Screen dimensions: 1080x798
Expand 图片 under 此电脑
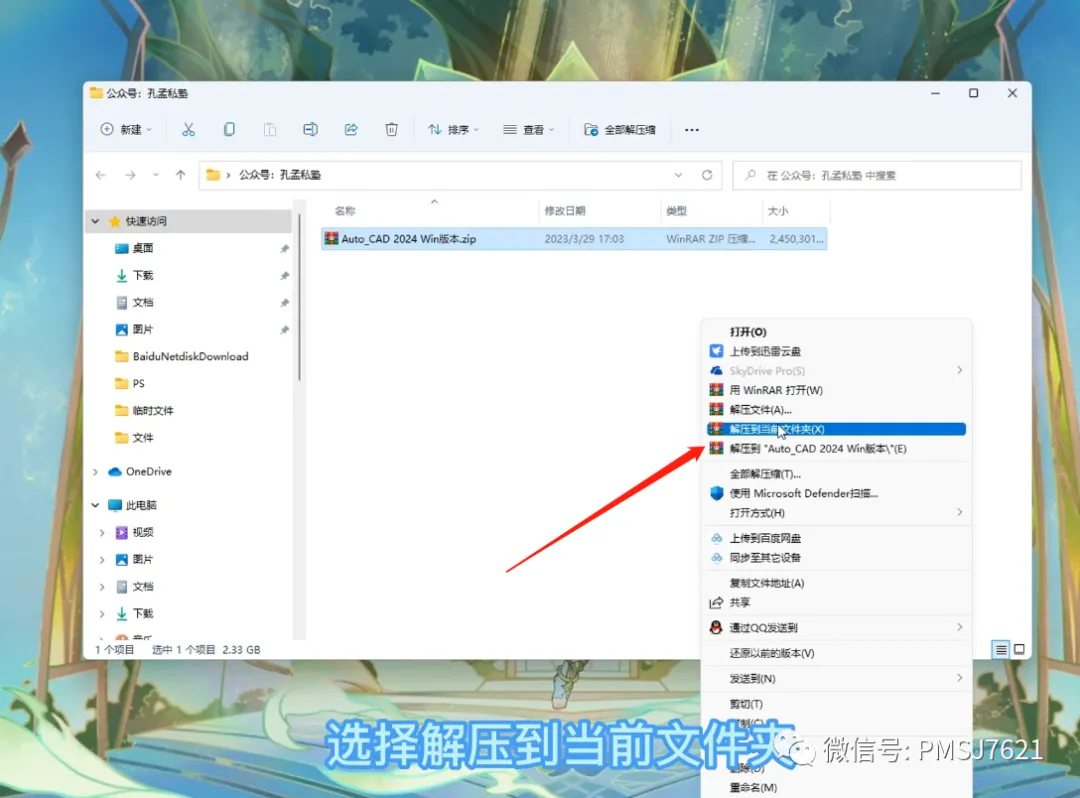[x=102, y=560]
